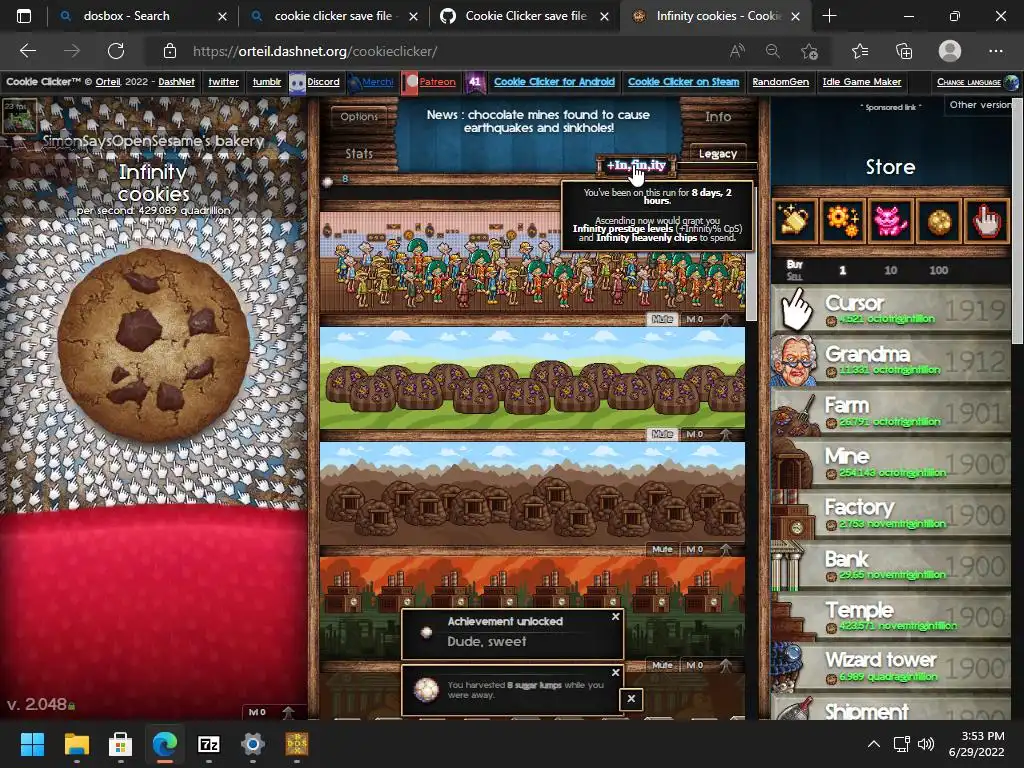Screen dimensions: 1024x768
Task: Open the Merch! link
Action: point(377,82)
